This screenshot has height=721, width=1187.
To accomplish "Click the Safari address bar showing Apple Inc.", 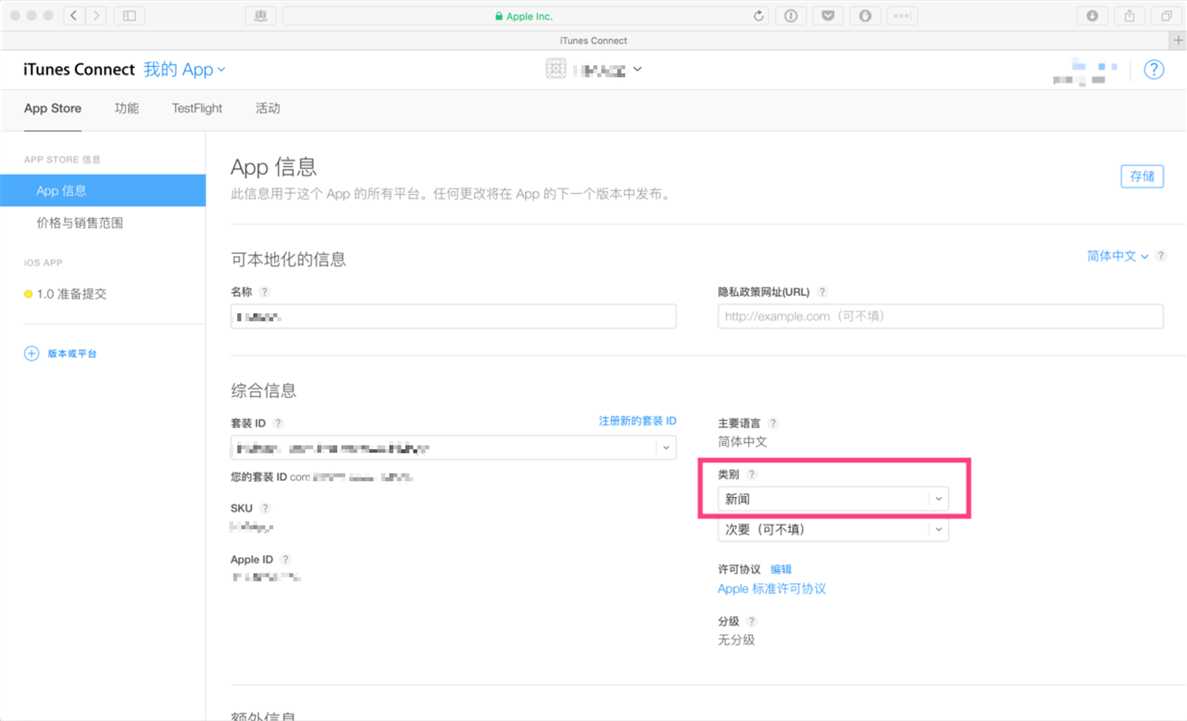I will point(525,15).
